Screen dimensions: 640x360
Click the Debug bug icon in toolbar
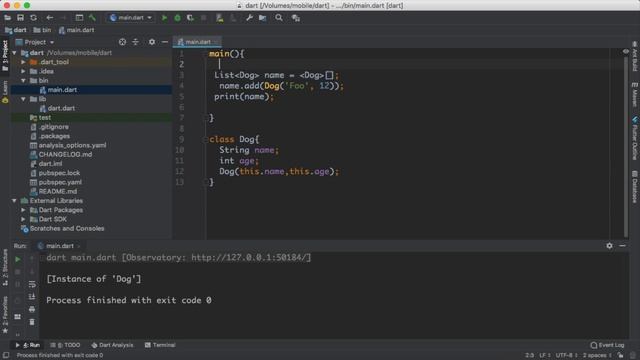tap(177, 18)
